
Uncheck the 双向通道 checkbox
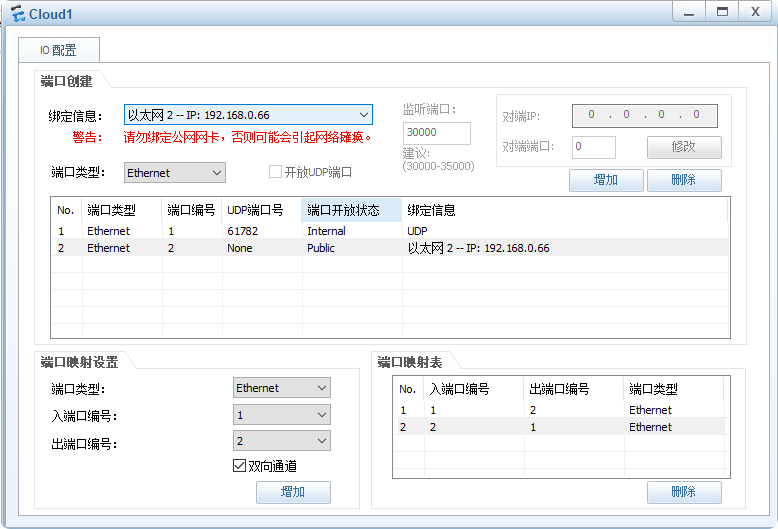239,466
